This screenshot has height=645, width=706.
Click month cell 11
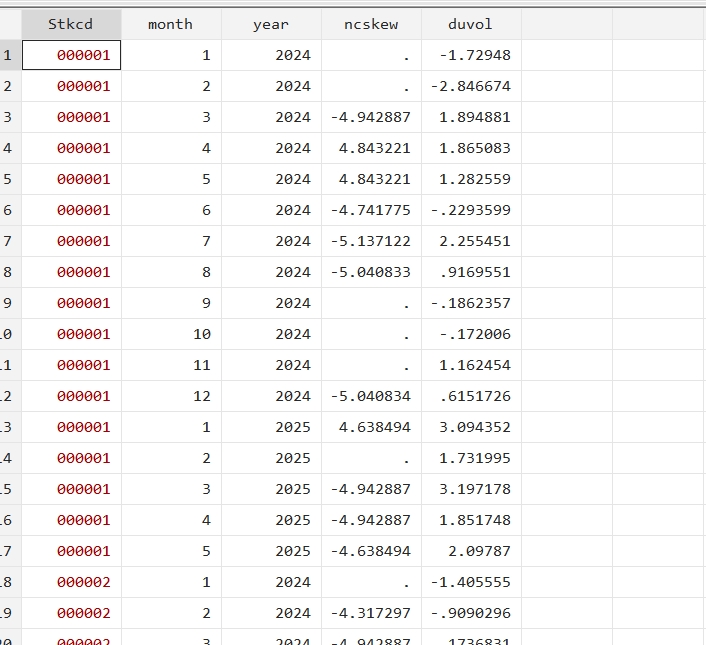[171, 365]
